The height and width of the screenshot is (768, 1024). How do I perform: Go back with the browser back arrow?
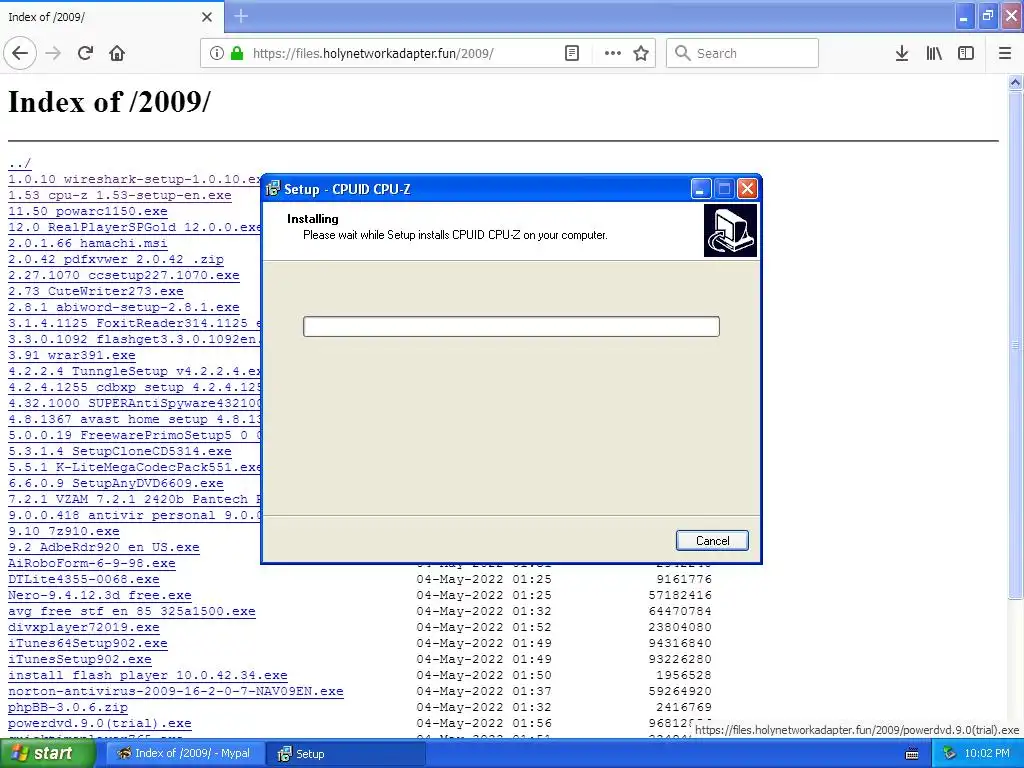(x=20, y=53)
